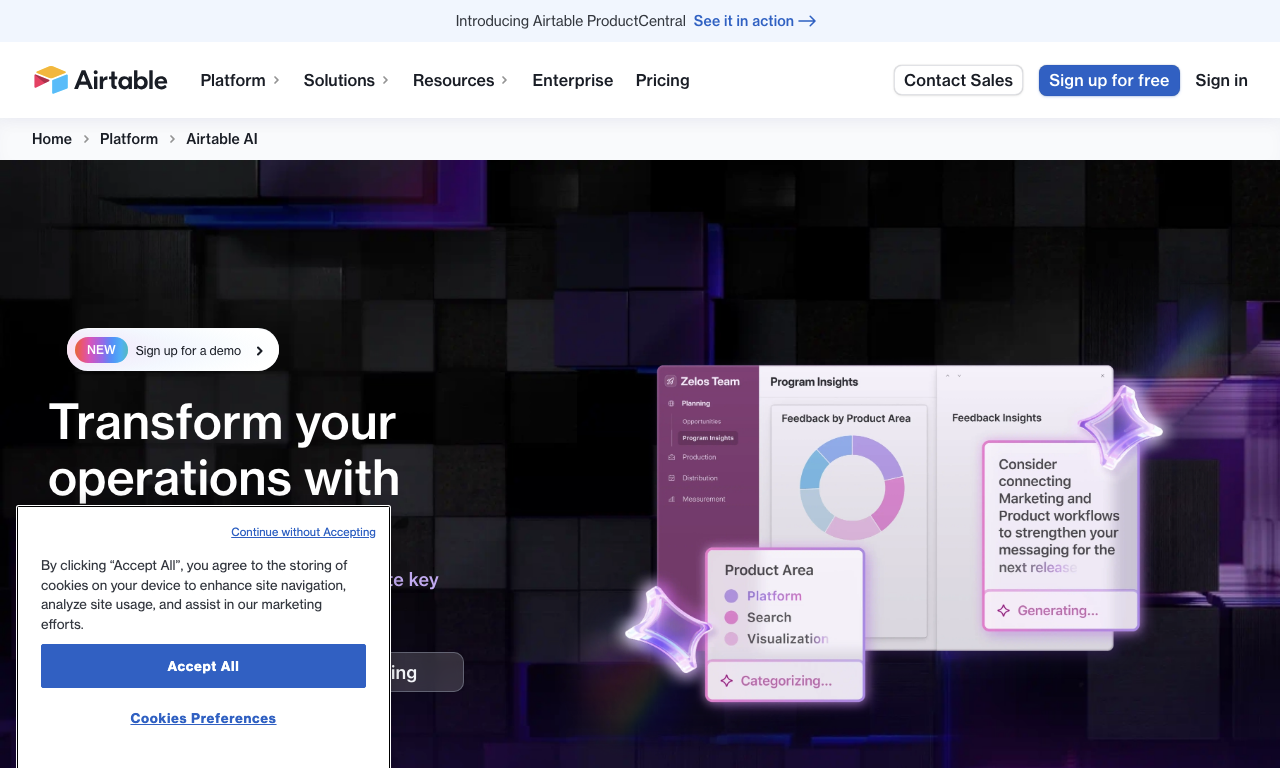Click the "Transform your" heading text
Image resolution: width=1280 pixels, height=768 pixels.
click(222, 421)
